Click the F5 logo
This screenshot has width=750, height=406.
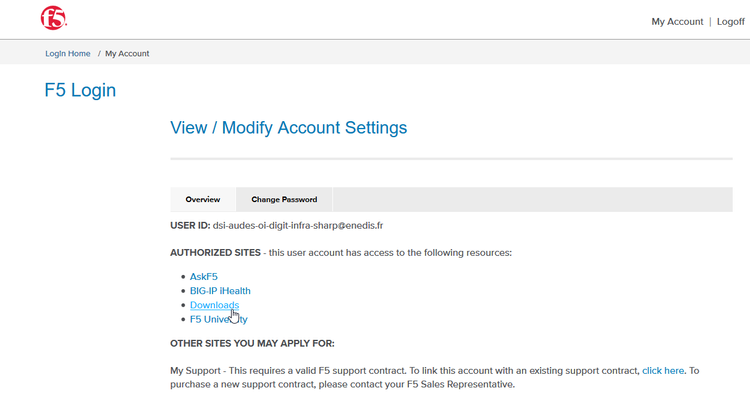[53, 18]
